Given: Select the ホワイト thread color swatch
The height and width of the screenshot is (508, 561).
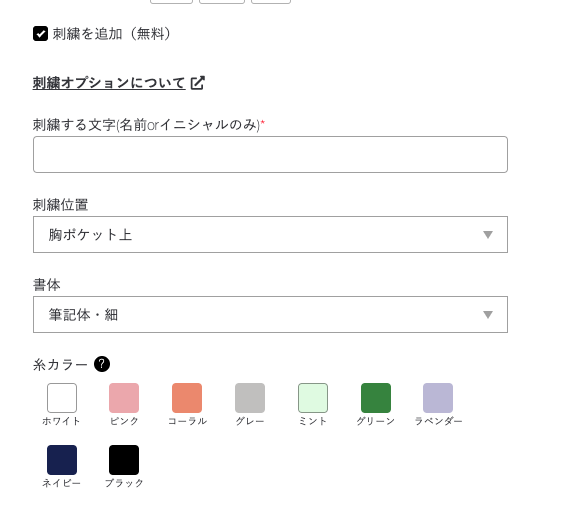Looking at the screenshot, I should (62, 398).
